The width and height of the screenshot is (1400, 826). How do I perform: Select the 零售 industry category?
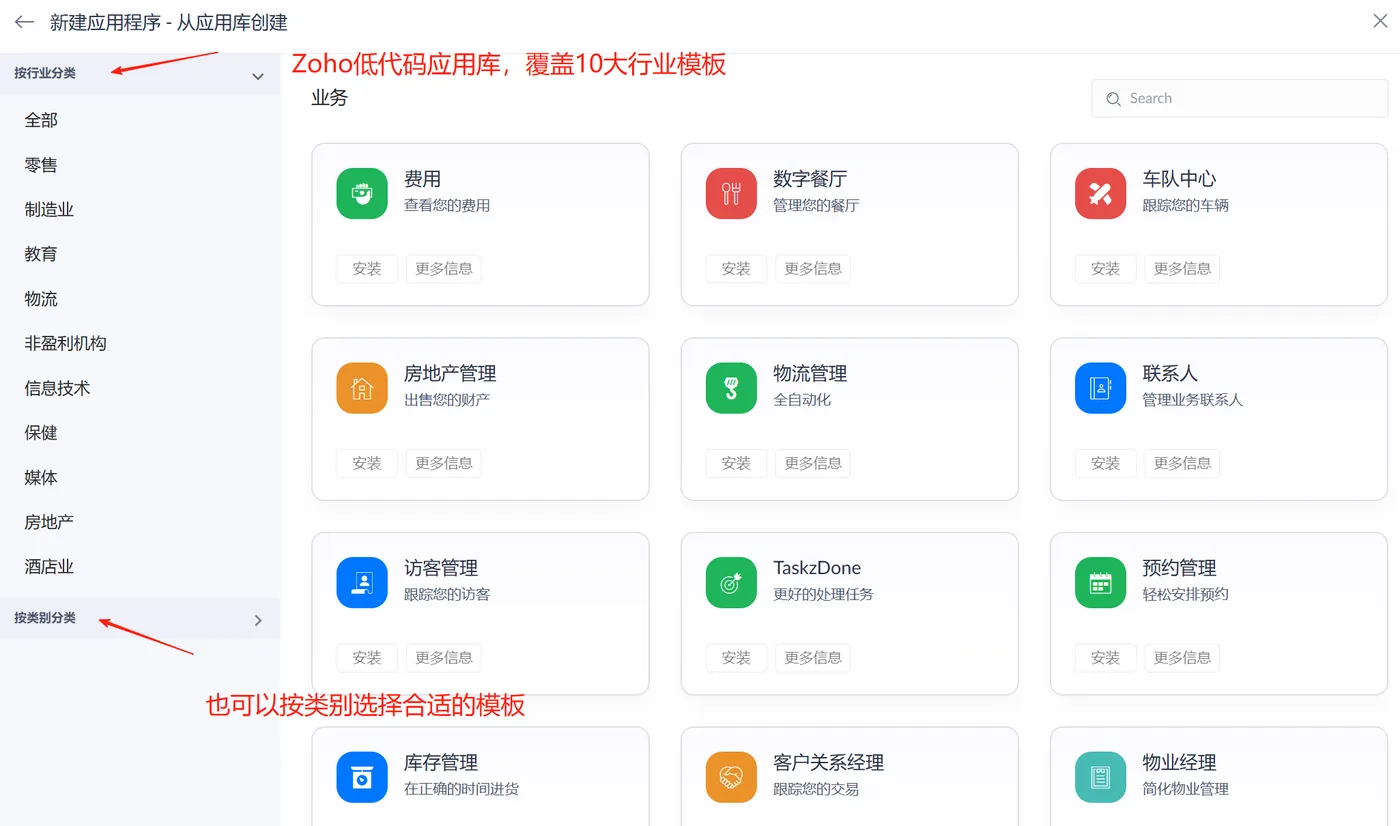pyautogui.click(x=40, y=164)
